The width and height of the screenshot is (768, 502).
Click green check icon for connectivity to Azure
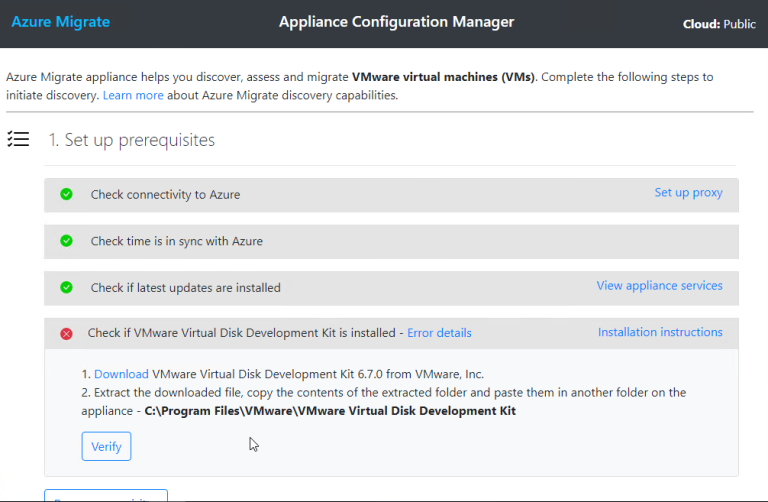[66, 194]
